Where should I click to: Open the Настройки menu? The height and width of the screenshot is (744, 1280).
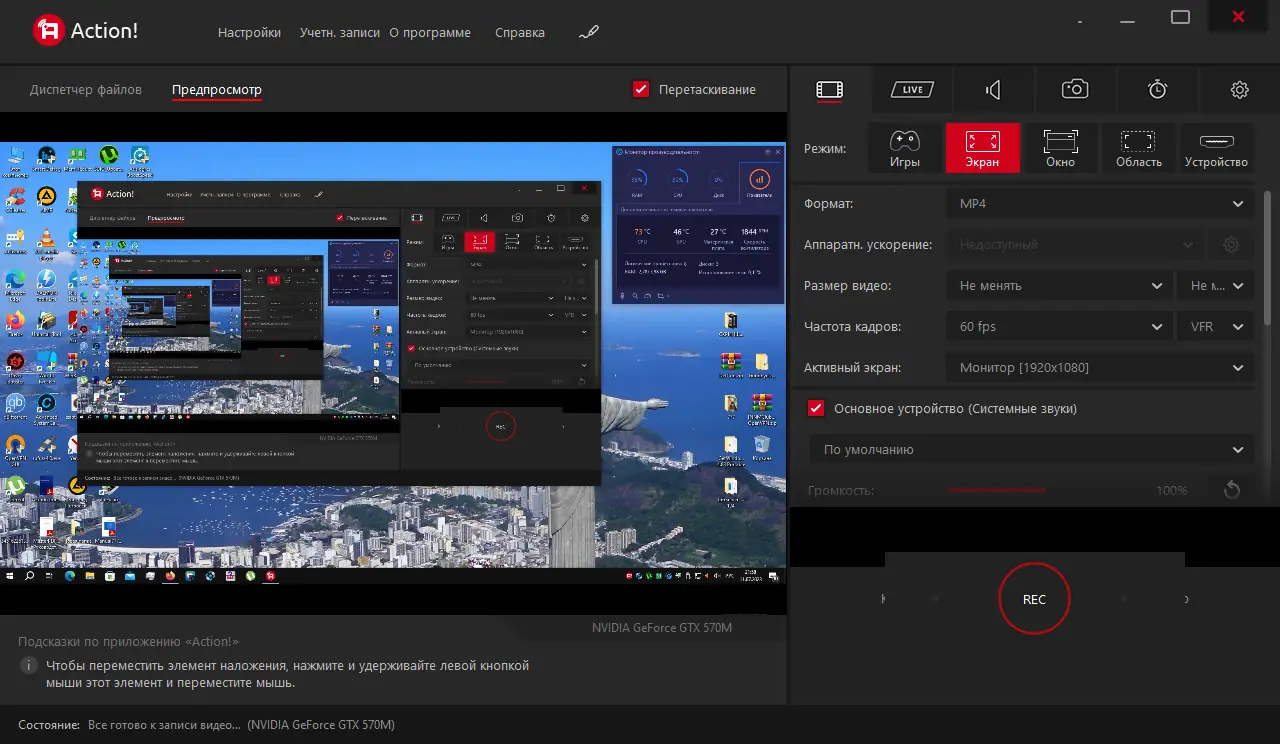pos(249,32)
